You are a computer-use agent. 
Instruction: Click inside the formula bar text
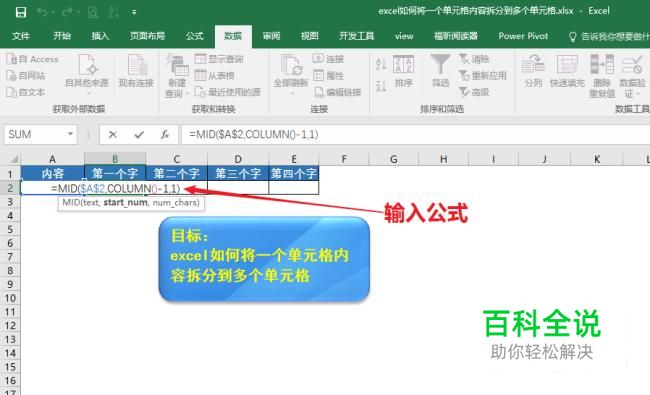pyautogui.click(x=254, y=134)
